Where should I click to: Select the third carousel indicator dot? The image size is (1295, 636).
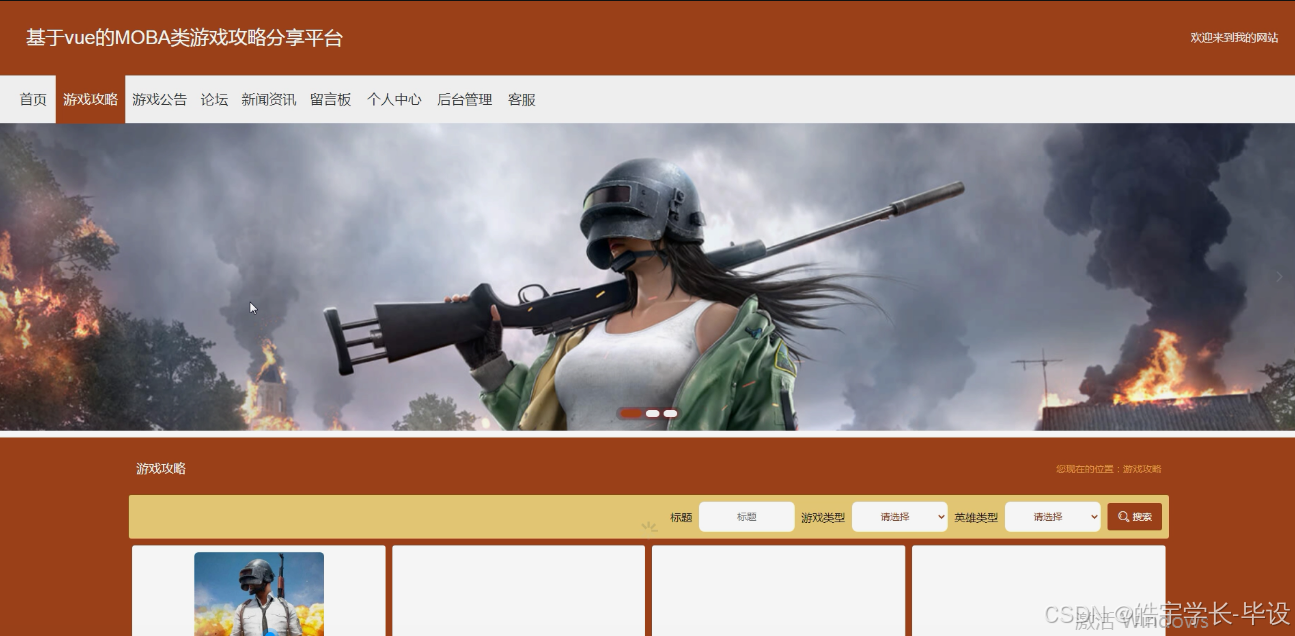pyautogui.click(x=670, y=413)
